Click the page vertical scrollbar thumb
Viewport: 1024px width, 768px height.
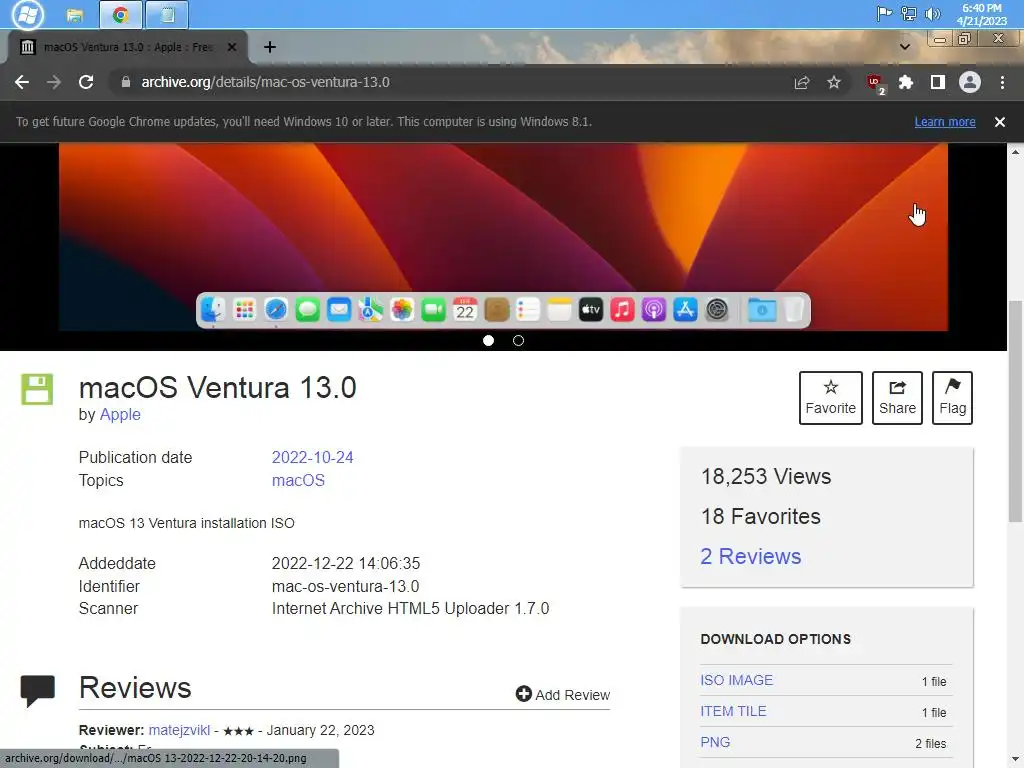click(x=1016, y=411)
